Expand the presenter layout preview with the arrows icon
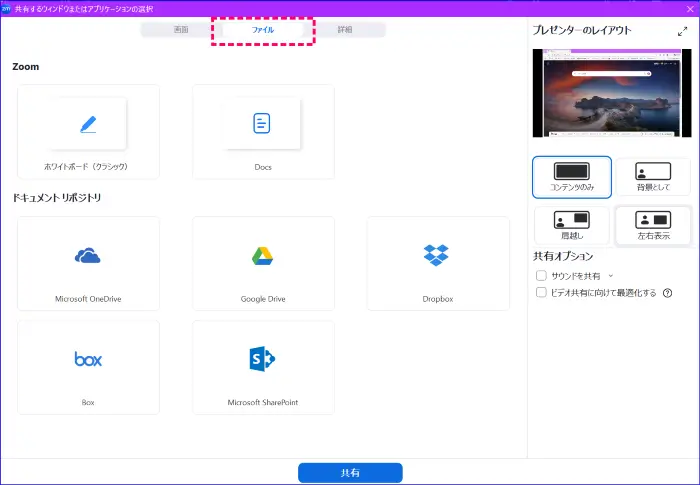The image size is (700, 485). coord(682,31)
